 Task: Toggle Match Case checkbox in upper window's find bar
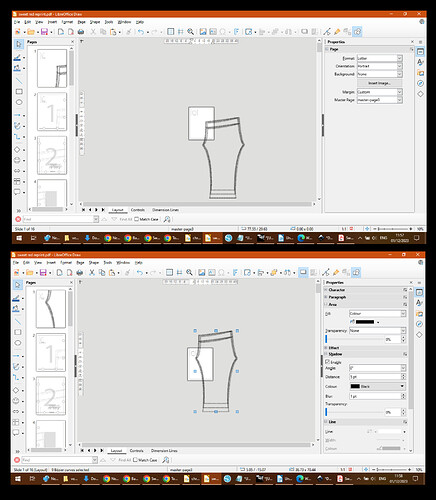(136, 219)
